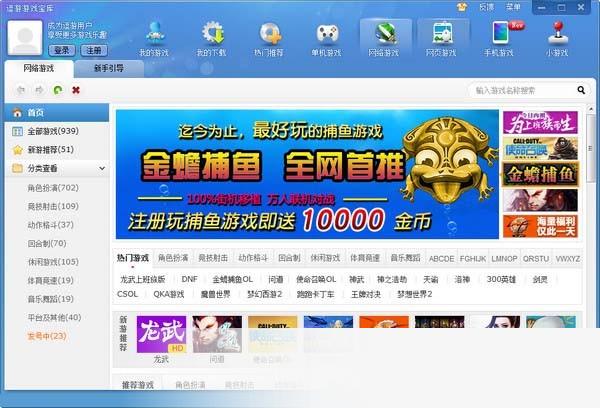The width and height of the screenshot is (600, 408).
Task: Click the 金蟾捕鱼 side banner thumbnail
Action: point(540,175)
